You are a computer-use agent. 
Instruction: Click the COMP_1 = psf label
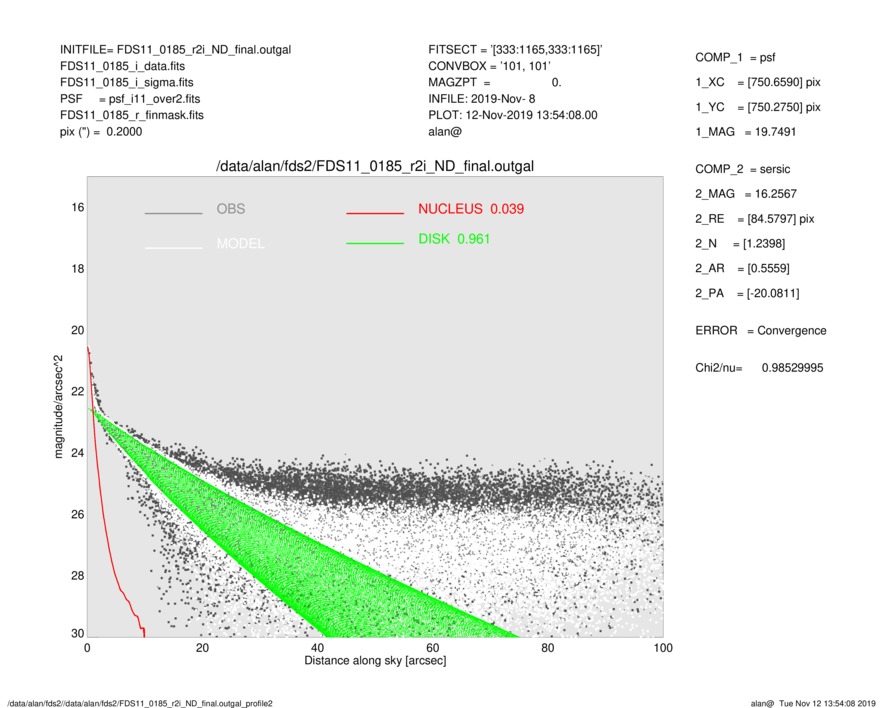735,58
